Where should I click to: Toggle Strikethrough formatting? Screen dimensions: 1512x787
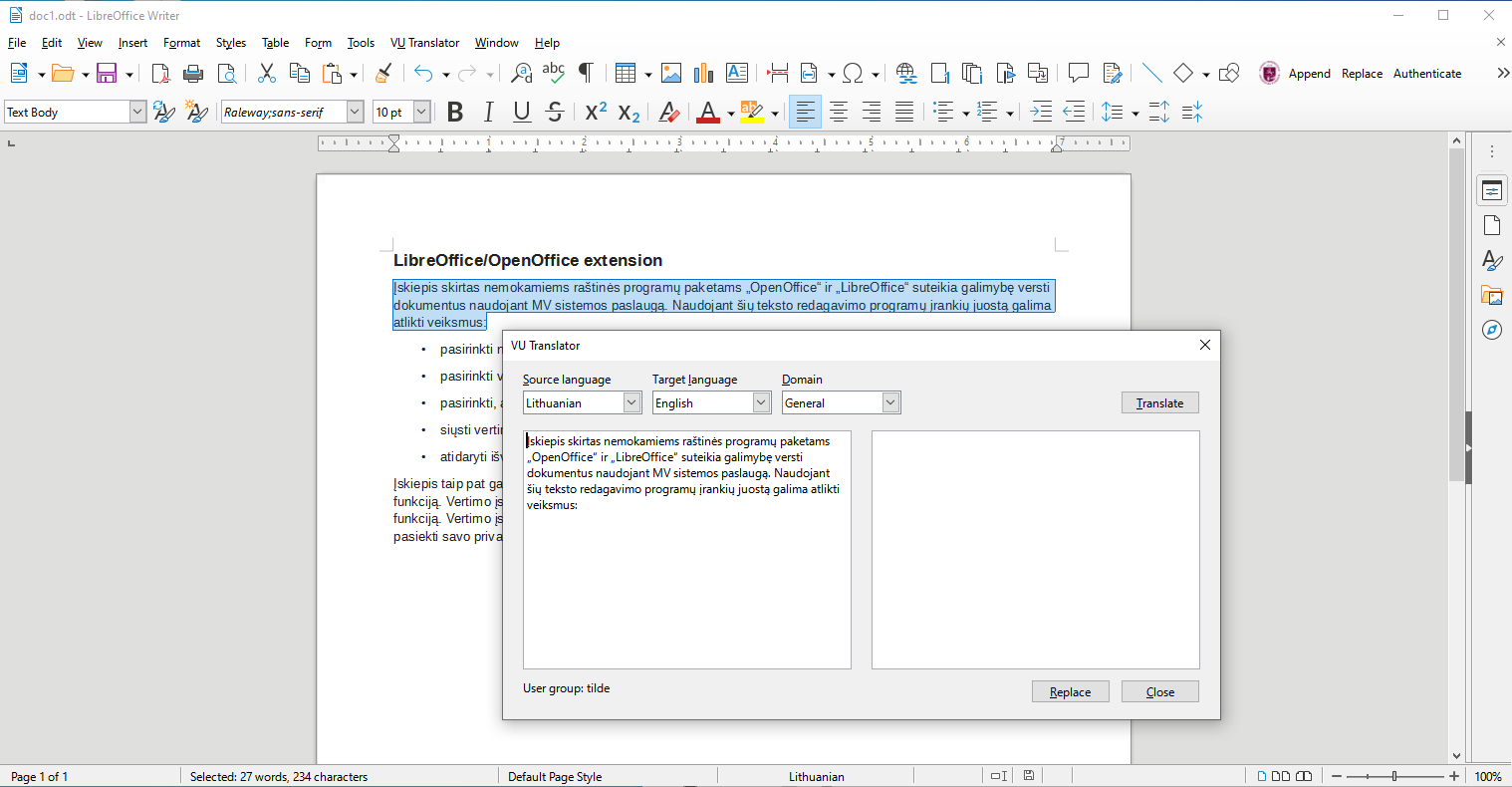pyautogui.click(x=555, y=112)
